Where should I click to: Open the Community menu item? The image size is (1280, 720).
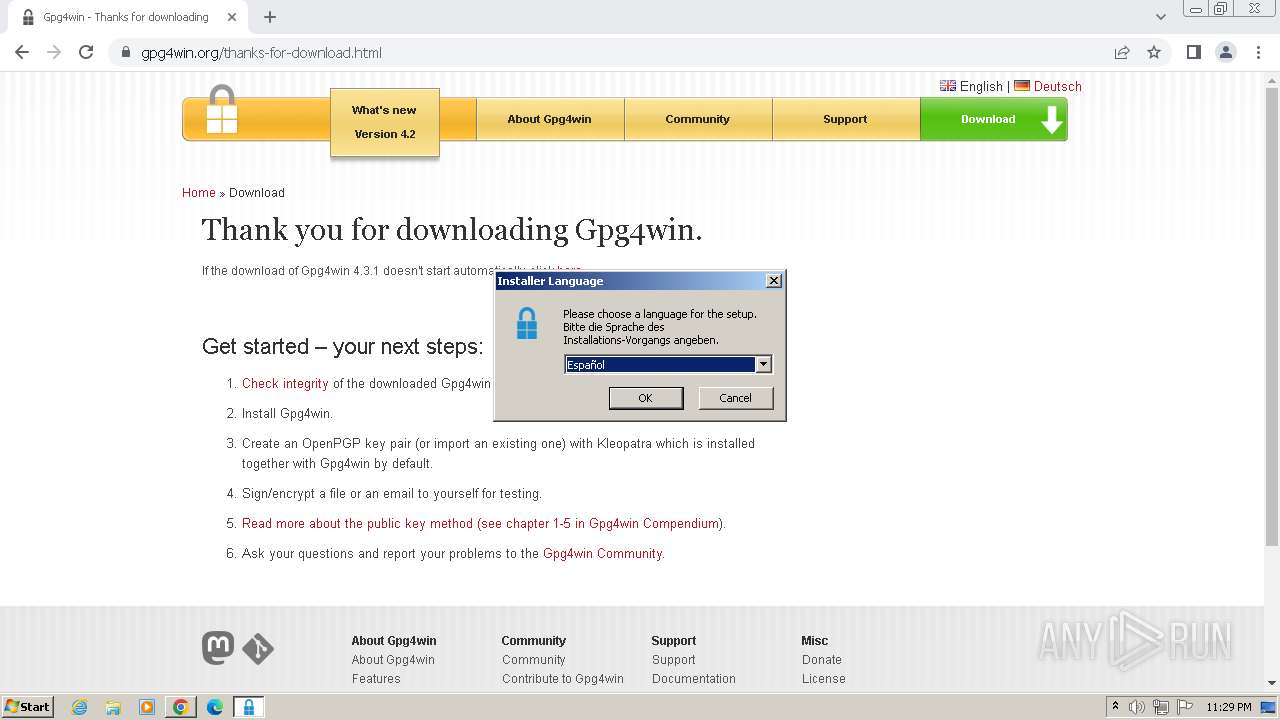pyautogui.click(x=698, y=119)
